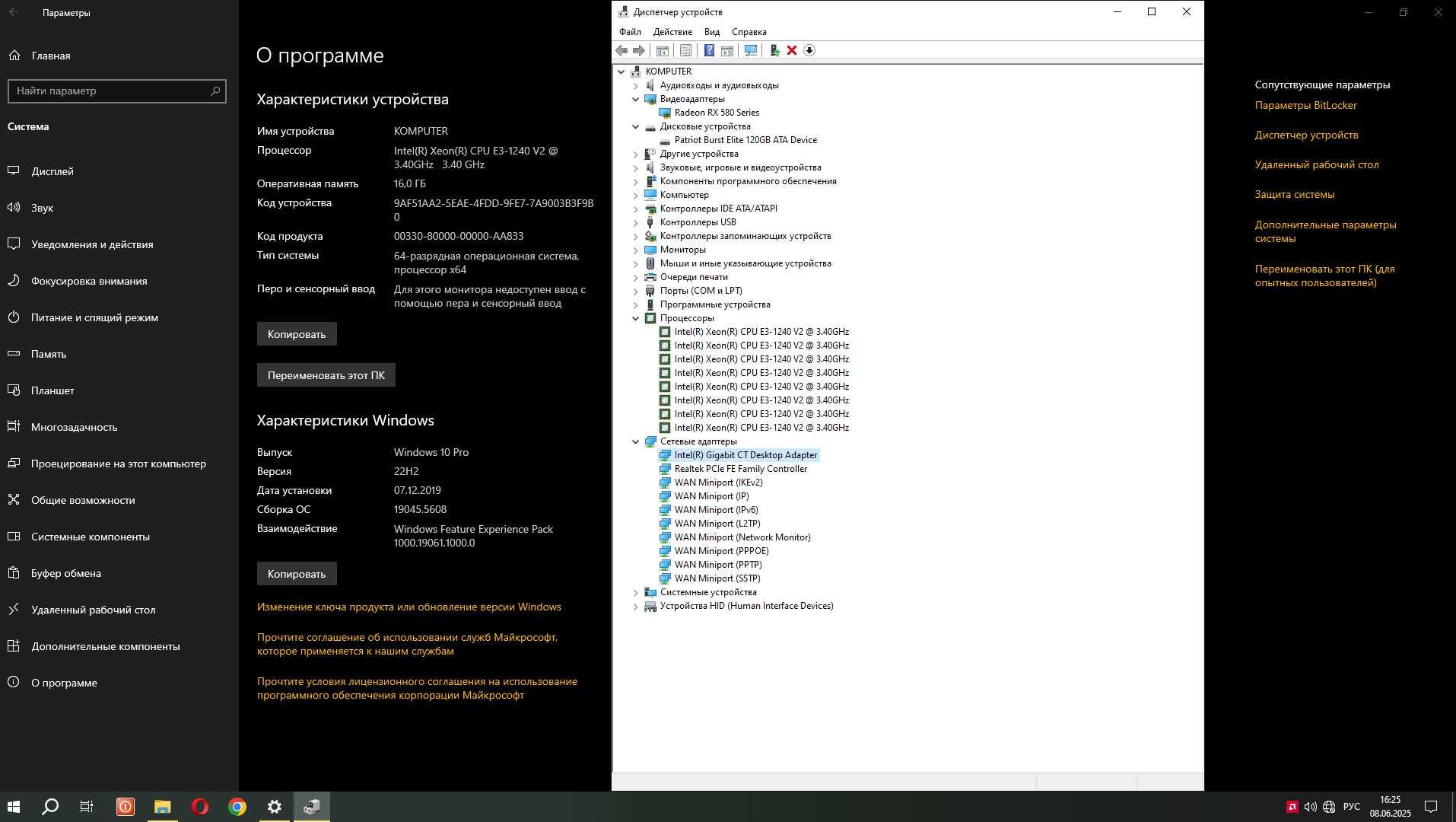Click Переименовать этот ПК button
This screenshot has width=1456, height=822.
(x=326, y=375)
